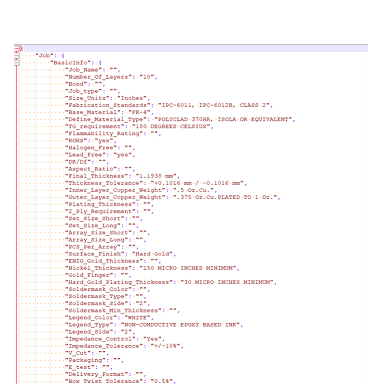Screen dimensions: 368x384
Task: Click the "Hard_Gold_Plating_Thickness" key
Action: coord(119,282)
